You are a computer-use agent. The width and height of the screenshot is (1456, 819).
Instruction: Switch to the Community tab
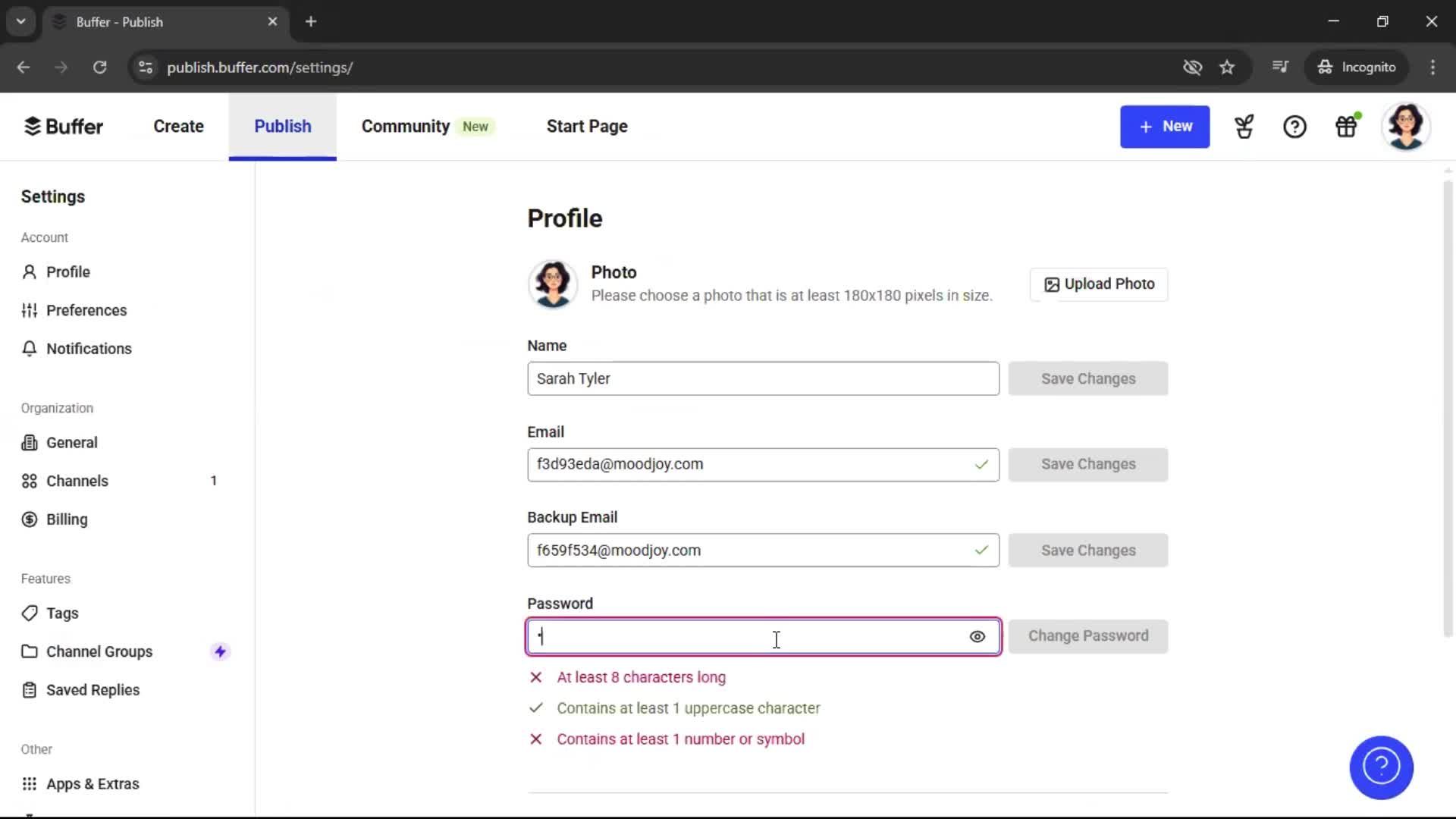tap(404, 126)
